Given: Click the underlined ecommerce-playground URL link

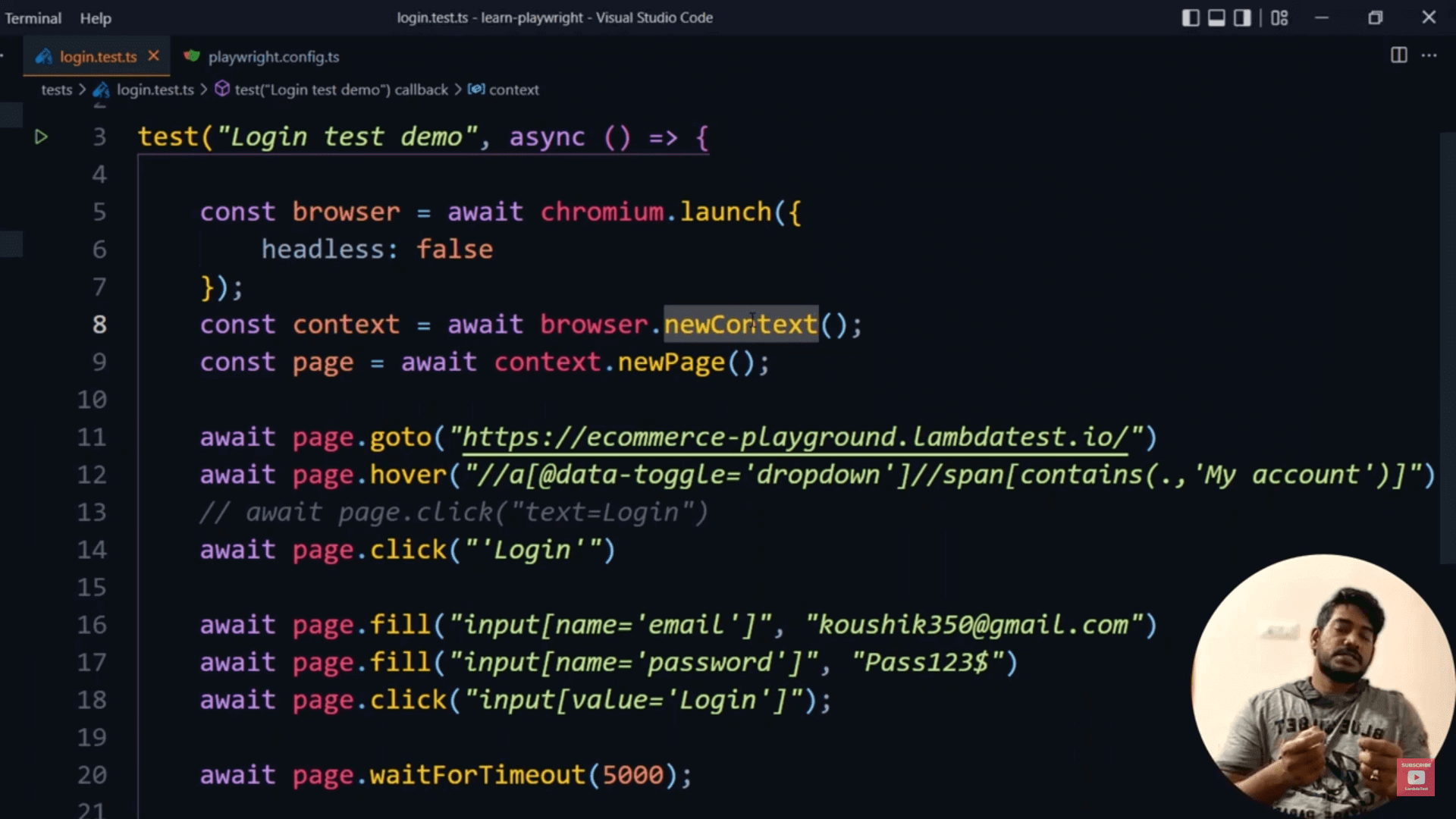Looking at the screenshot, I should pyautogui.click(x=795, y=437).
